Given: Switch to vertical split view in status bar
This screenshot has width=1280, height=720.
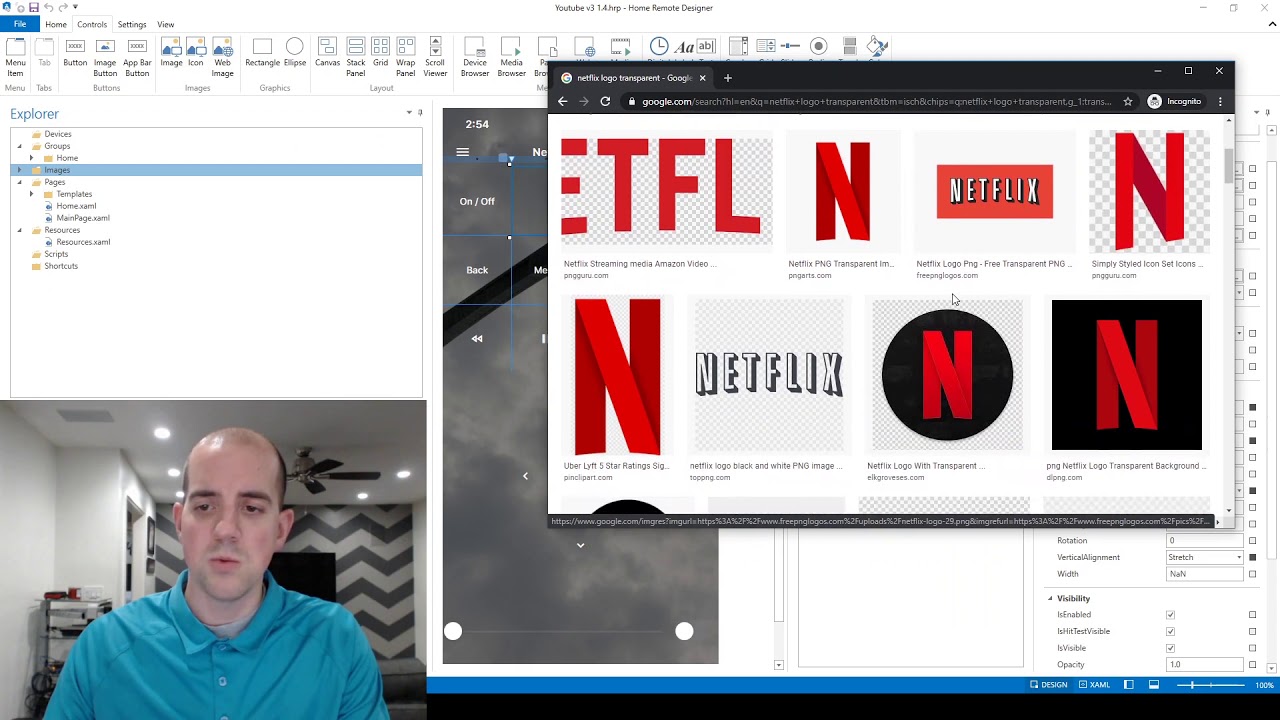Looking at the screenshot, I should (x=1129, y=685).
